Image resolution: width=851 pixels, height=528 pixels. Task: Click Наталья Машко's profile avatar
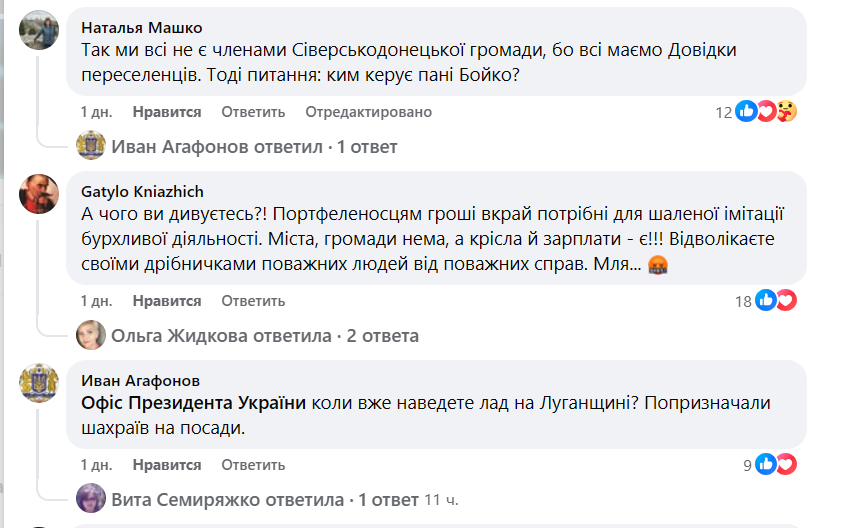[39, 32]
